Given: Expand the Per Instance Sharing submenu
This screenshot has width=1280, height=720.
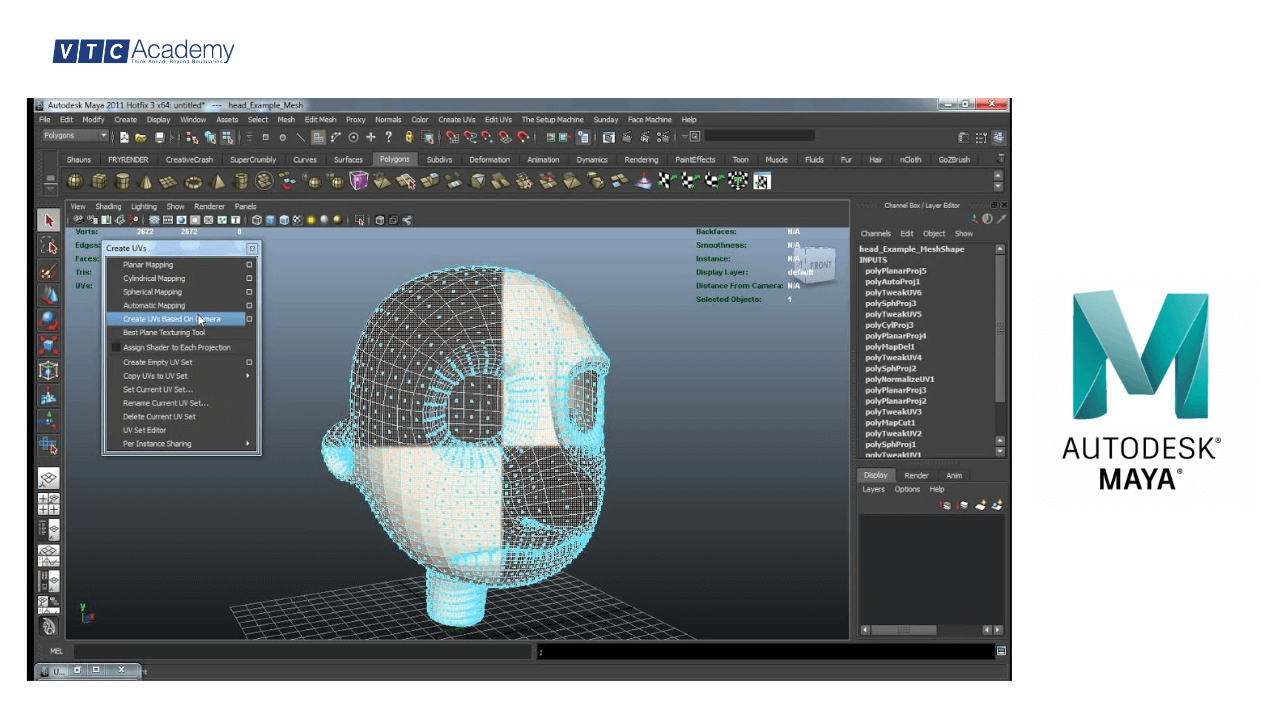Looking at the screenshot, I should [x=249, y=442].
